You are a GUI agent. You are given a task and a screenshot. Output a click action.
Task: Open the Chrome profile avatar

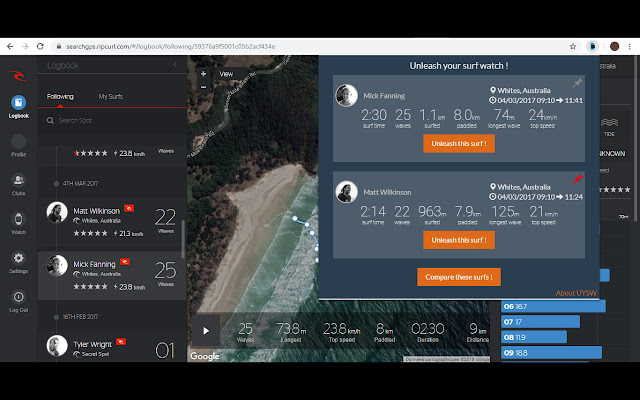coord(614,47)
